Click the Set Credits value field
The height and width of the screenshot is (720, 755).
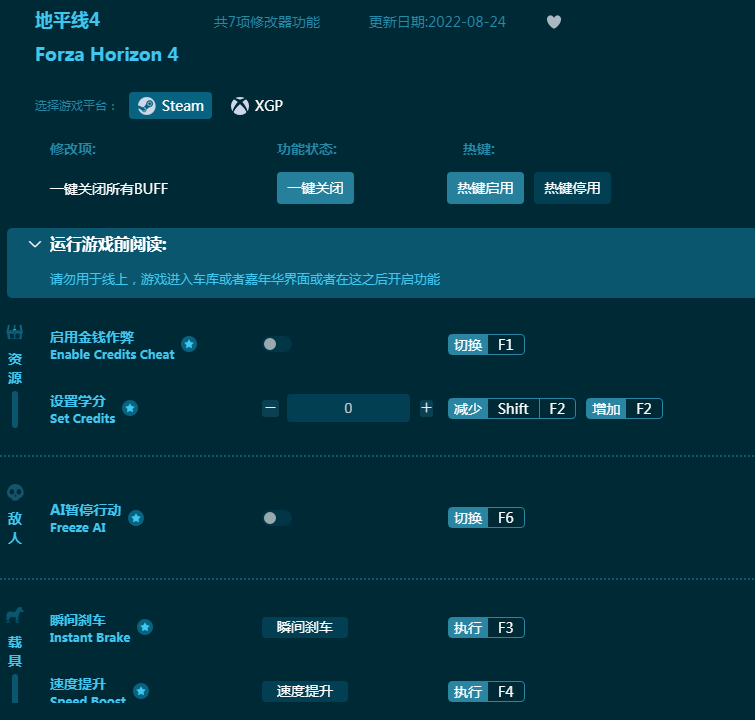[348, 408]
